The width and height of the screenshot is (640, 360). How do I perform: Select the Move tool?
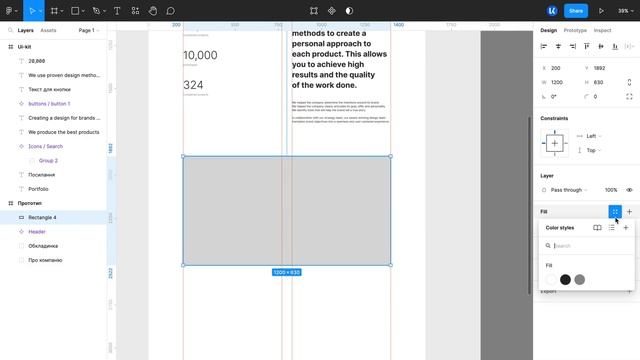click(32, 11)
